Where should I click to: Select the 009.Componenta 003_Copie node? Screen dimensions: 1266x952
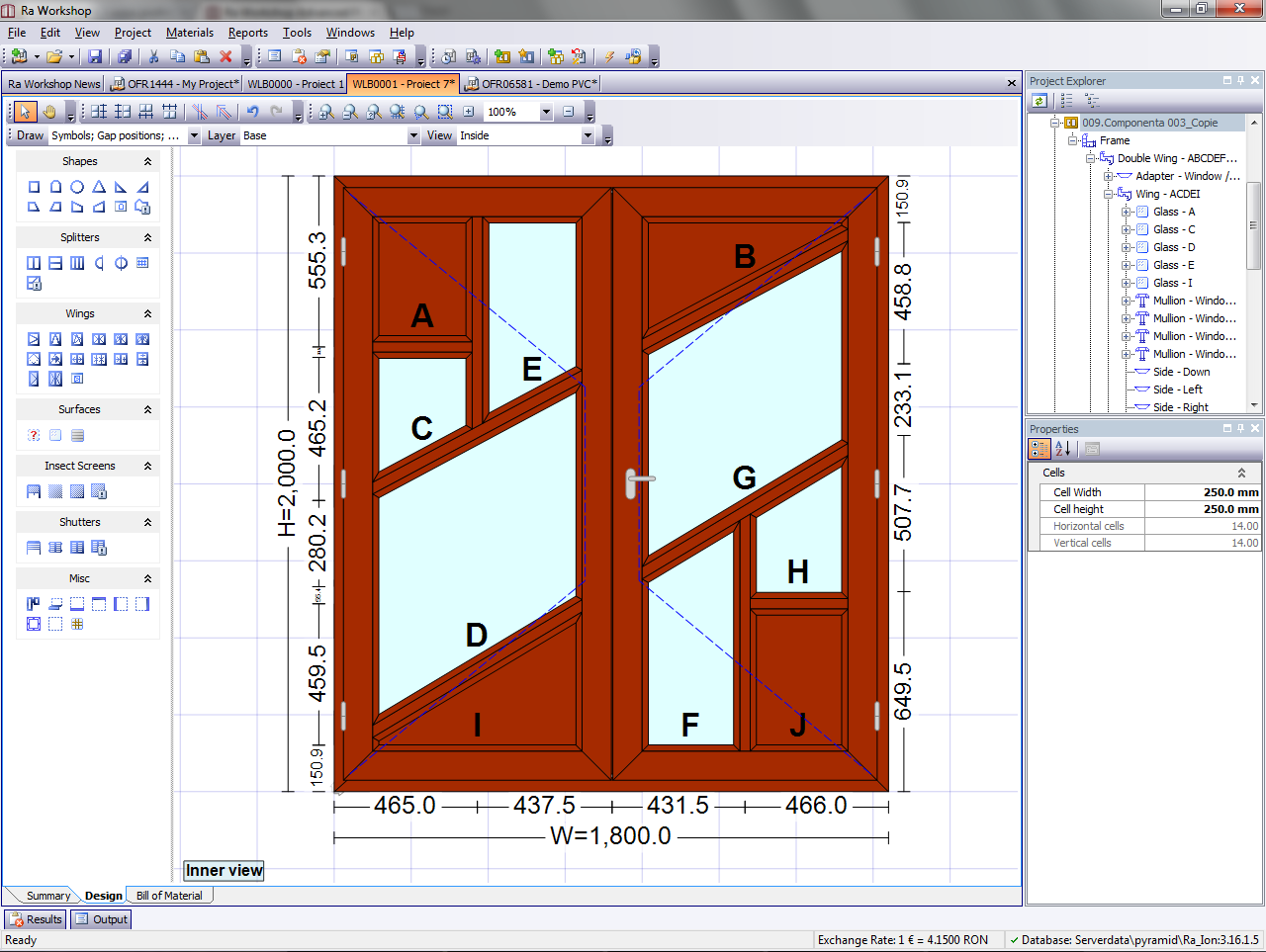point(1149,123)
